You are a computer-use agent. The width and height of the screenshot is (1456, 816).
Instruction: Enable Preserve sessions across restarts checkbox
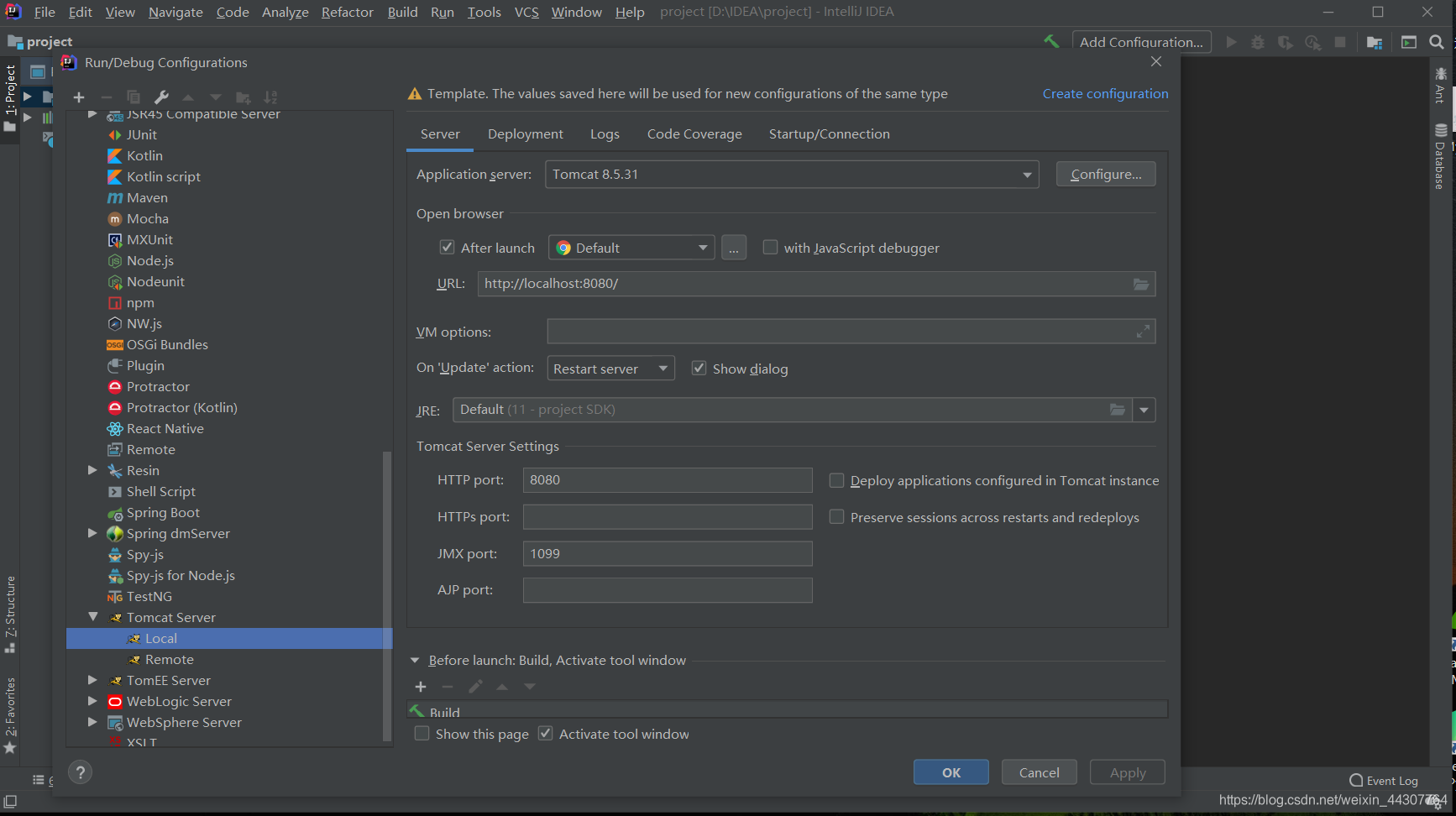[x=836, y=517]
